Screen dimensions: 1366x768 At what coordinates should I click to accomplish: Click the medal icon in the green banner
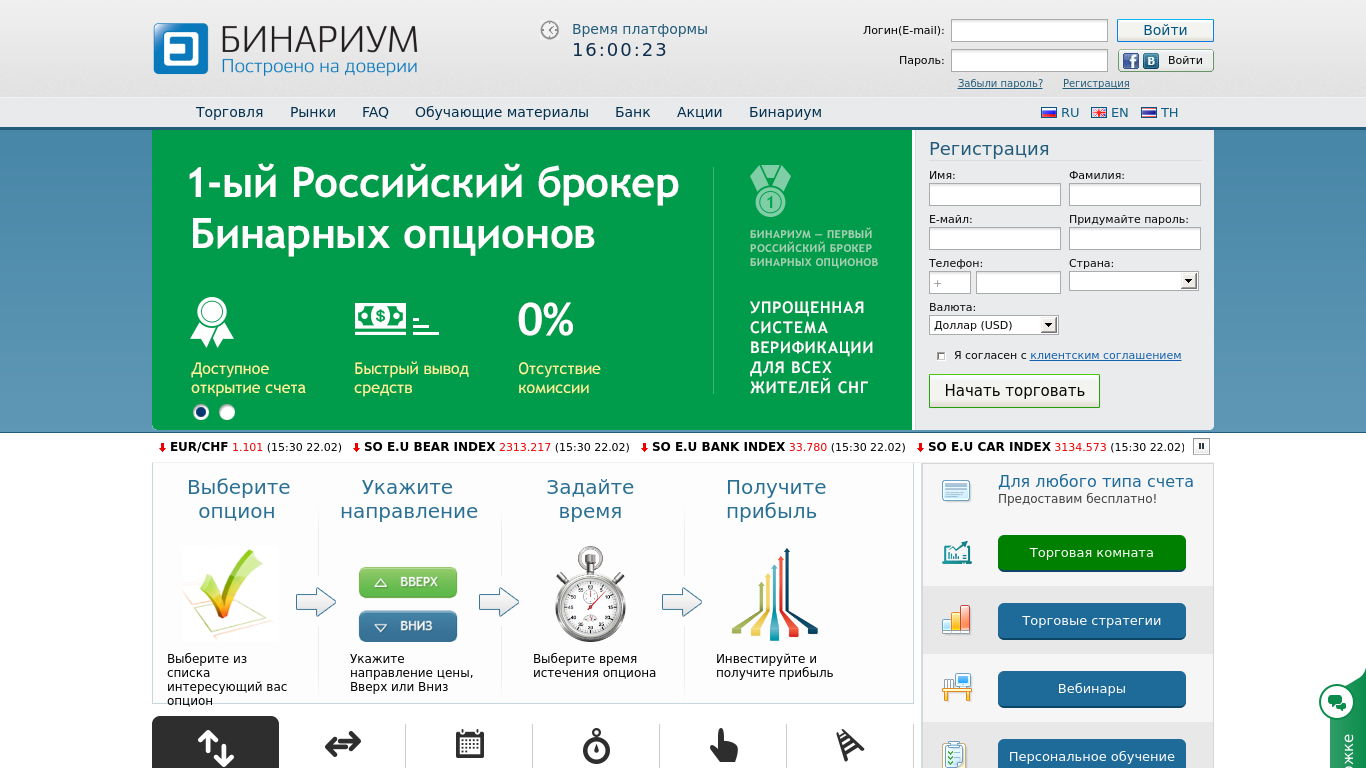pyautogui.click(x=770, y=191)
